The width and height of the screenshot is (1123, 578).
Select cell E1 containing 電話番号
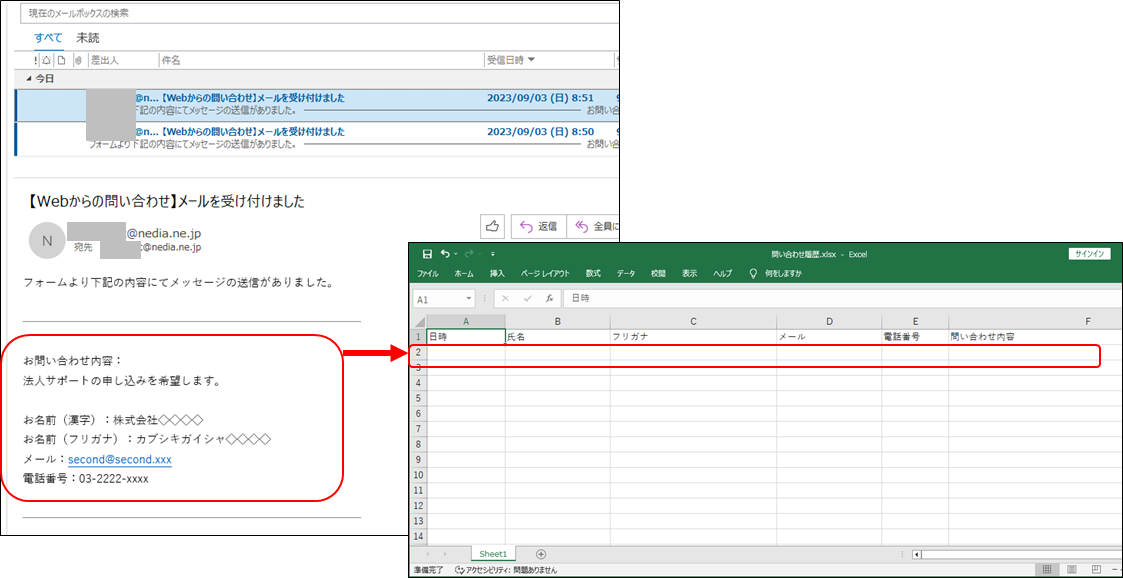(x=915, y=337)
